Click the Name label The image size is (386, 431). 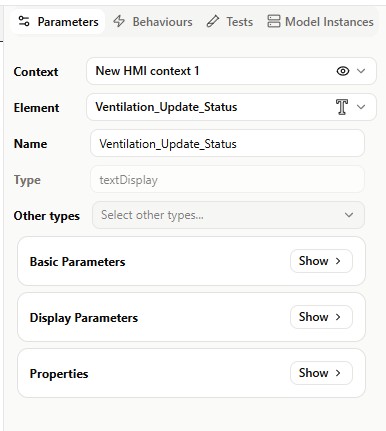click(x=30, y=144)
